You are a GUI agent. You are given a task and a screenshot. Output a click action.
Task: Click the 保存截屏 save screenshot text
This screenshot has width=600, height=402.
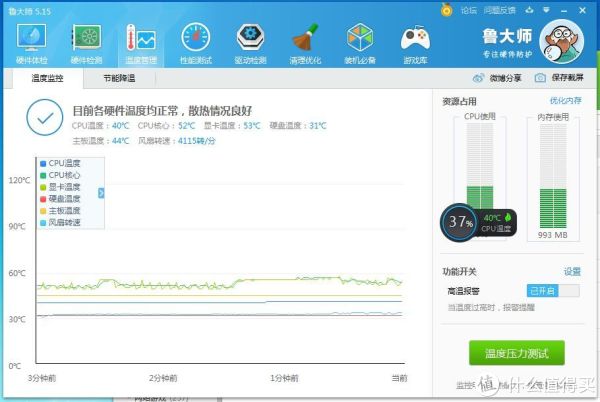click(567, 78)
